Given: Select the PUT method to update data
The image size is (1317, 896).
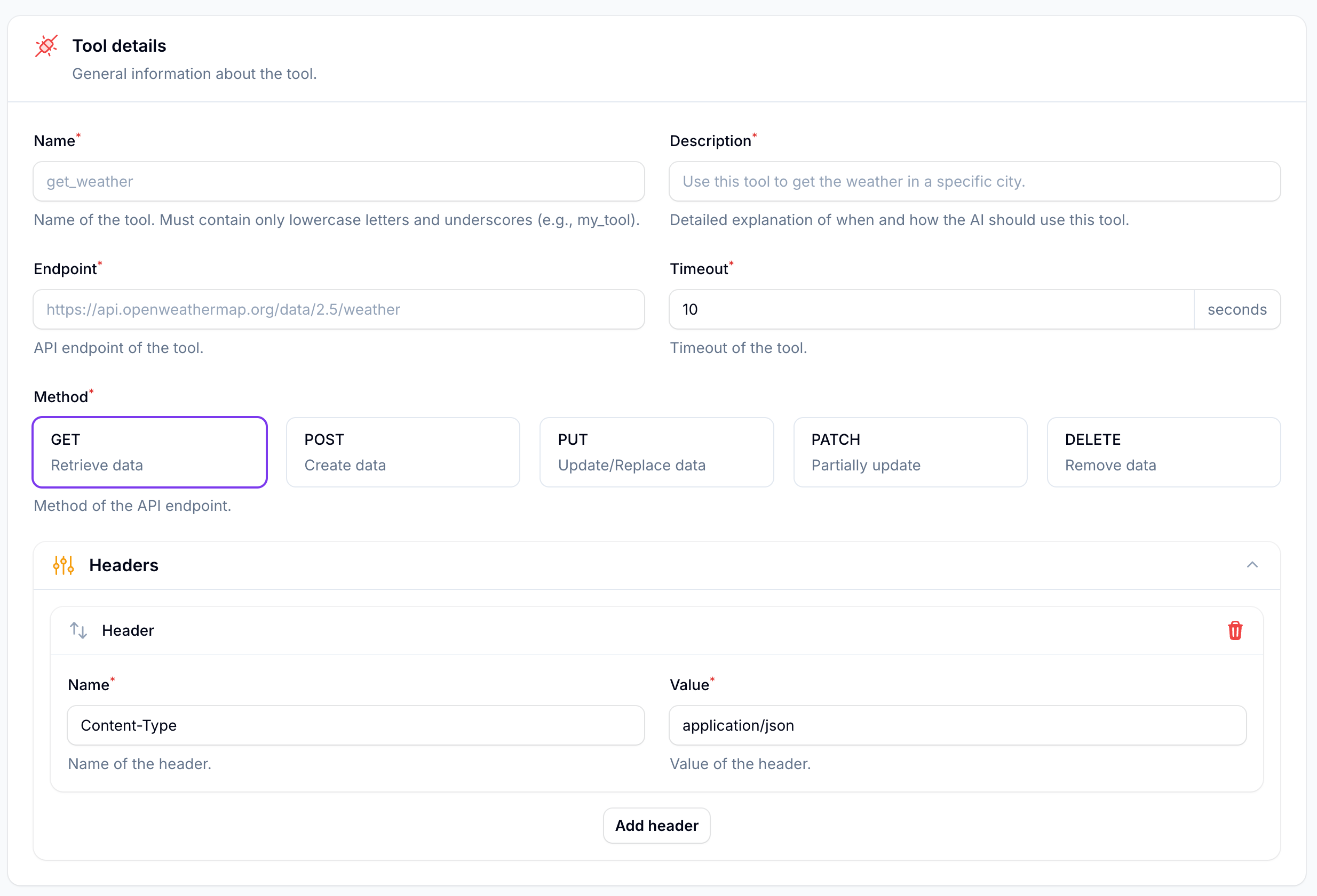Looking at the screenshot, I should (x=656, y=452).
